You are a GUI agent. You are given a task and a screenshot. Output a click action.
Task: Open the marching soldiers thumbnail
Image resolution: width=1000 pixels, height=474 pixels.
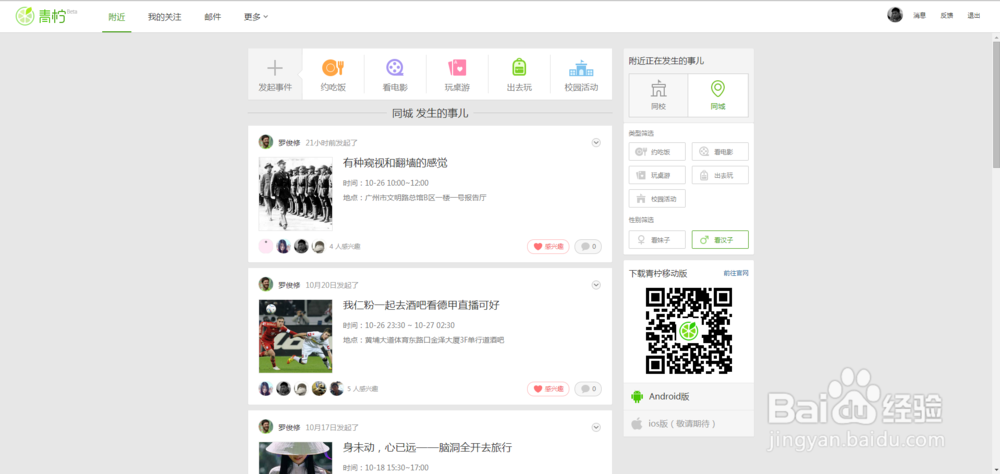coord(295,193)
